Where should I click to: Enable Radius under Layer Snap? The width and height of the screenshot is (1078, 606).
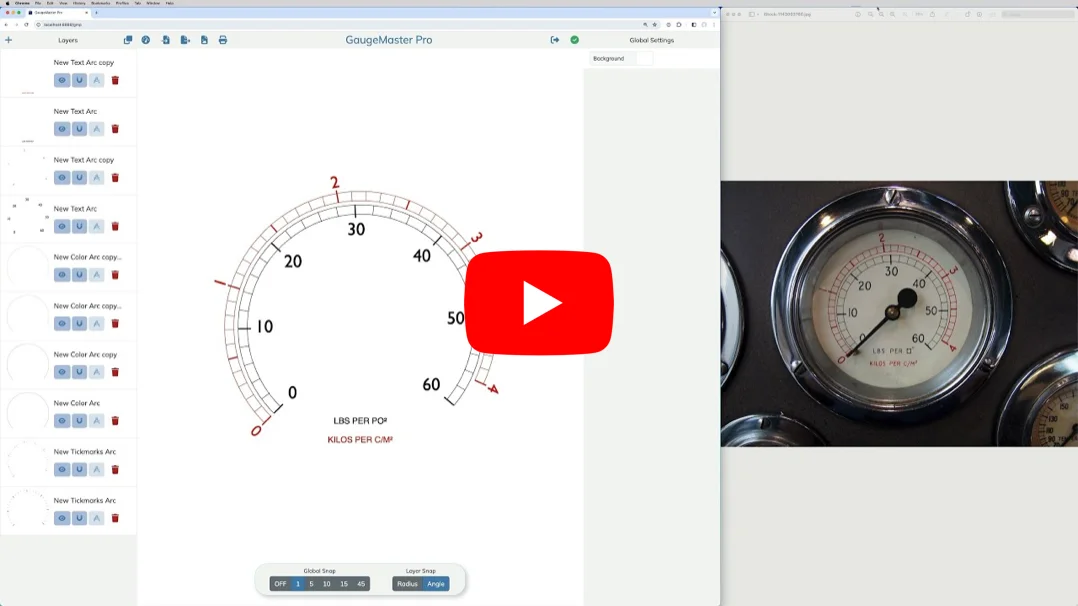tap(407, 584)
